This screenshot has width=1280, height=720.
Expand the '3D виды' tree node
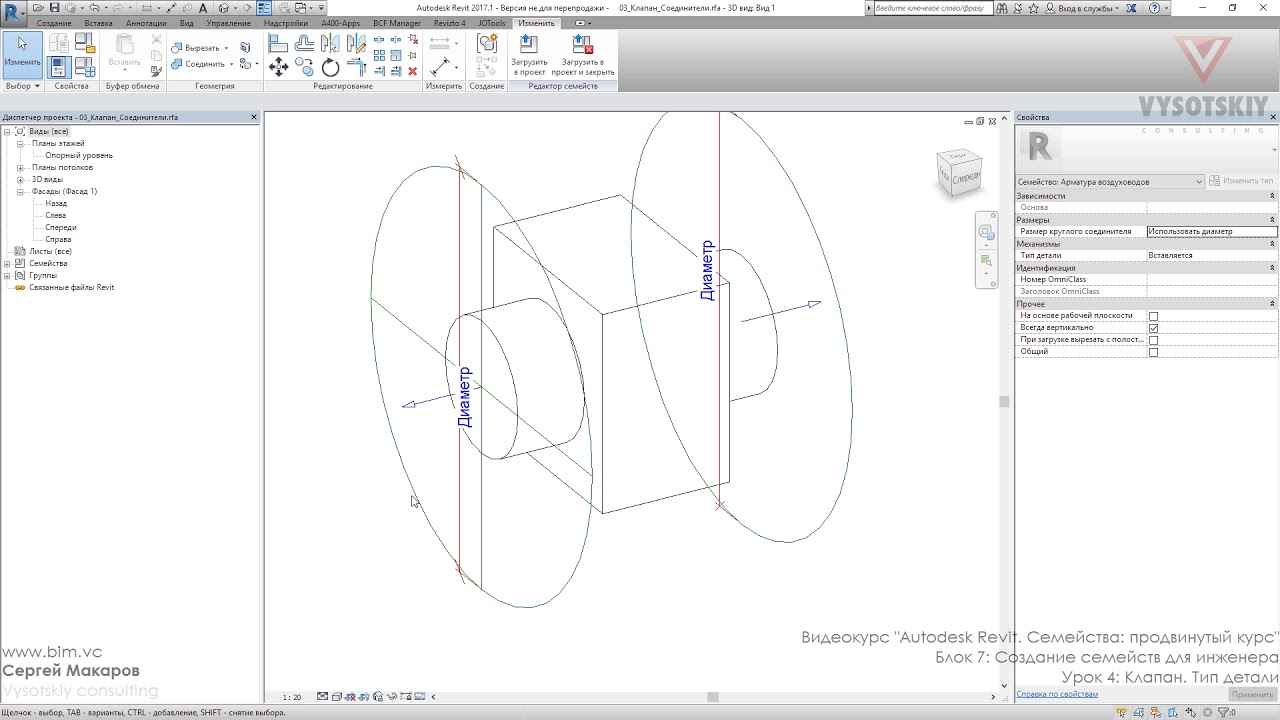[x=20, y=180]
